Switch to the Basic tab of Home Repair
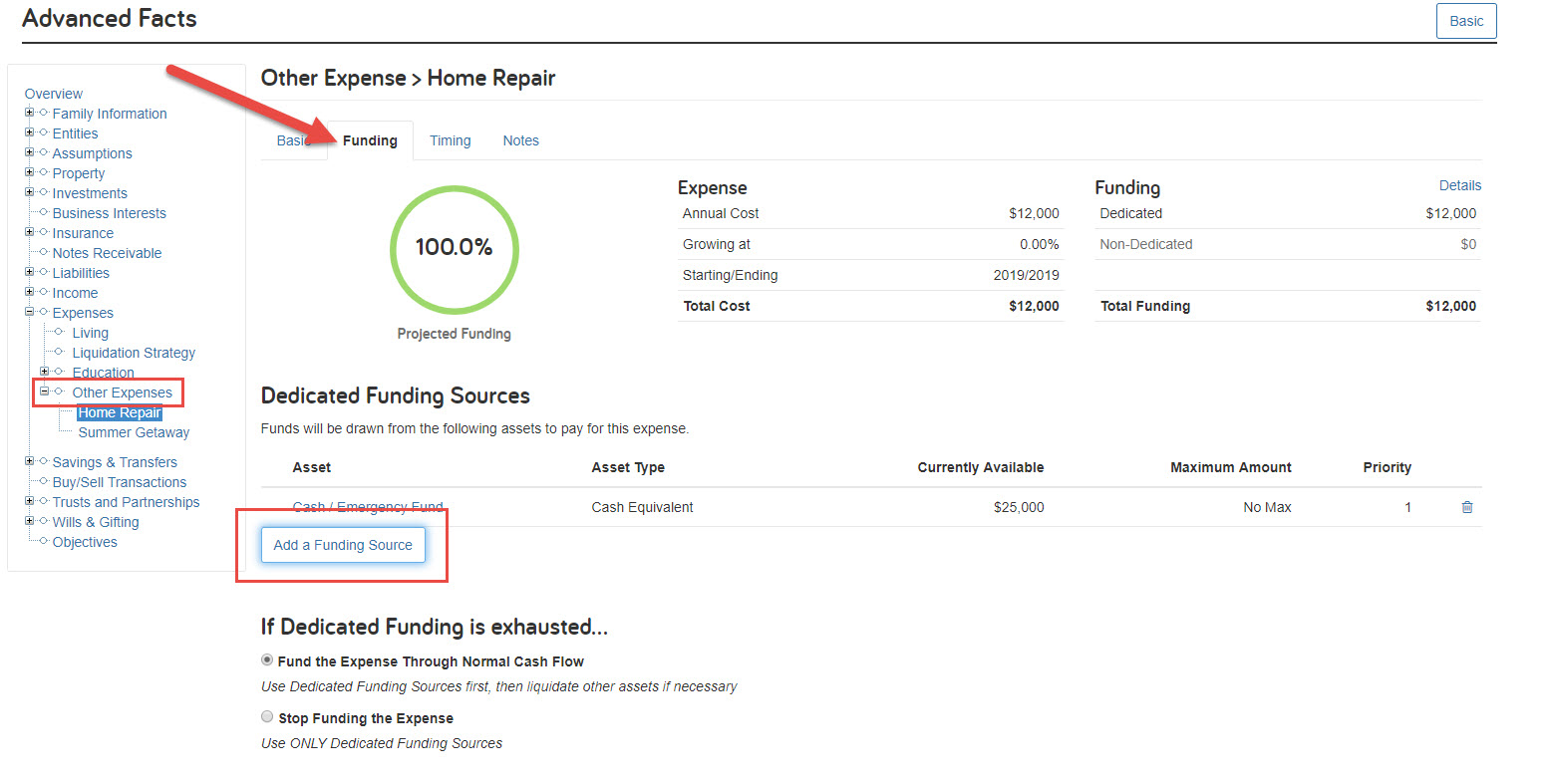Screen dimensions: 1548x784 point(294,140)
